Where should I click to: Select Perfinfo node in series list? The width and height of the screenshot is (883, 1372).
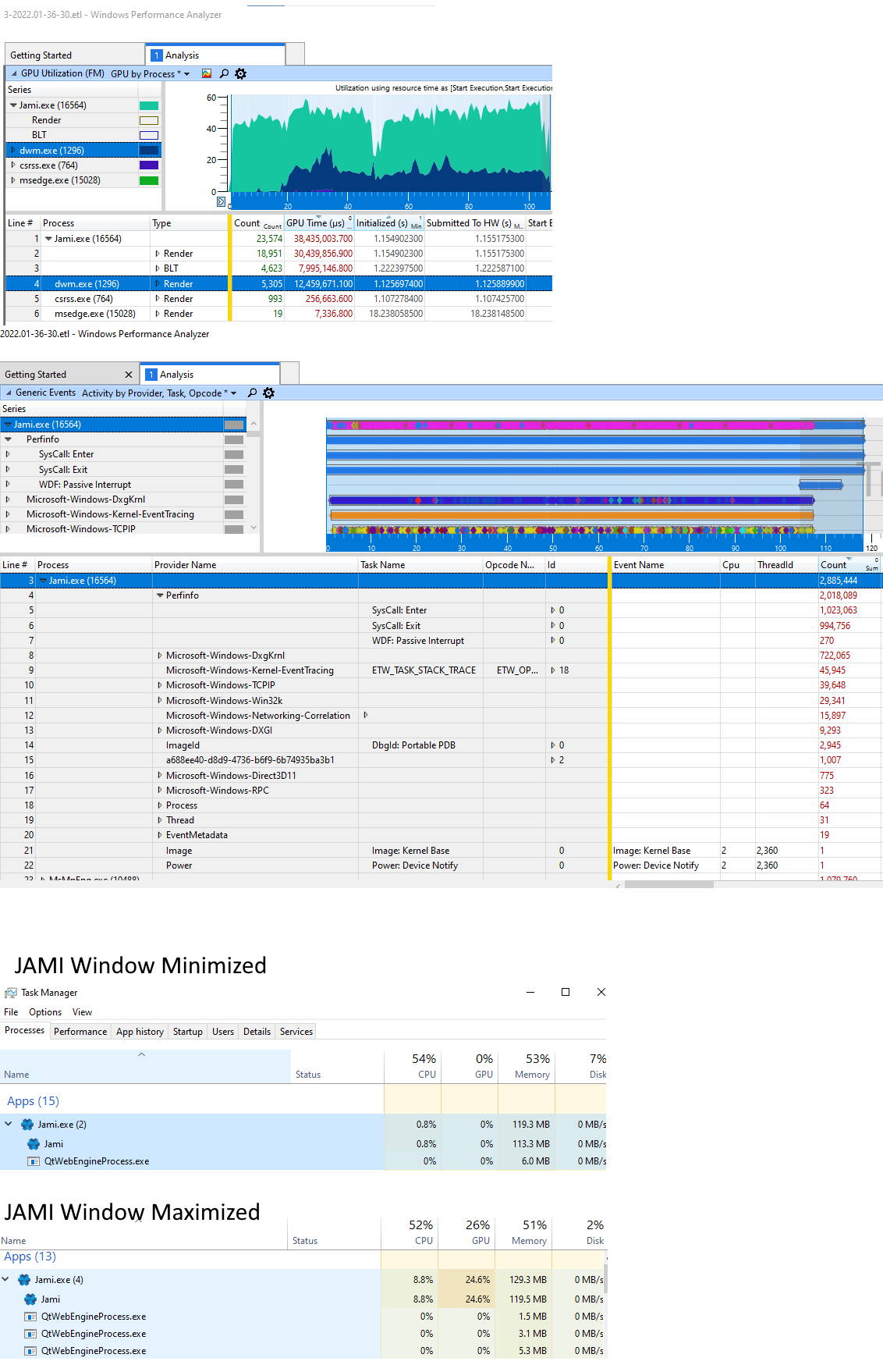pyautogui.click(x=43, y=439)
